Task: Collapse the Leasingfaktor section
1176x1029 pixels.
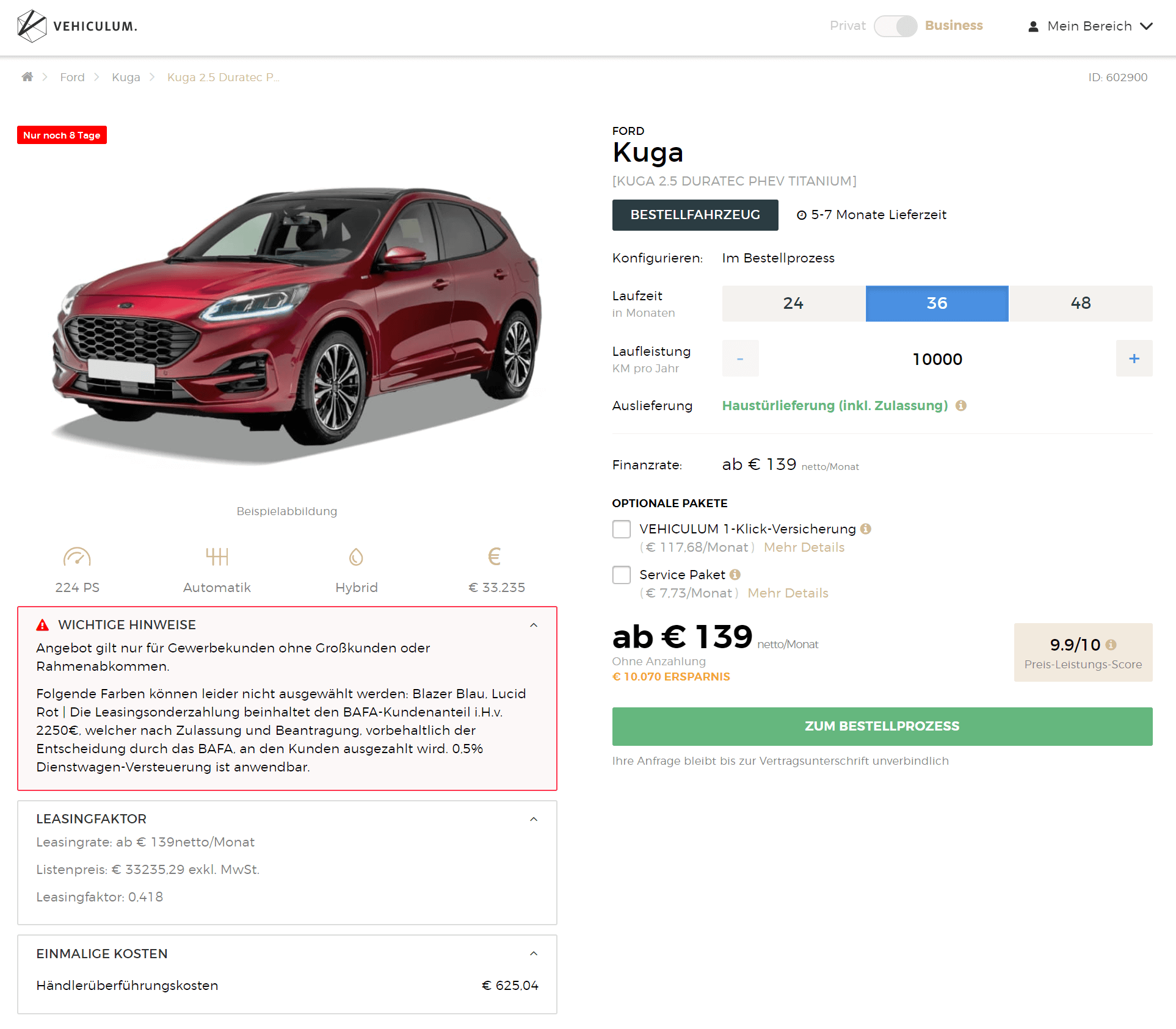Action: tap(534, 819)
